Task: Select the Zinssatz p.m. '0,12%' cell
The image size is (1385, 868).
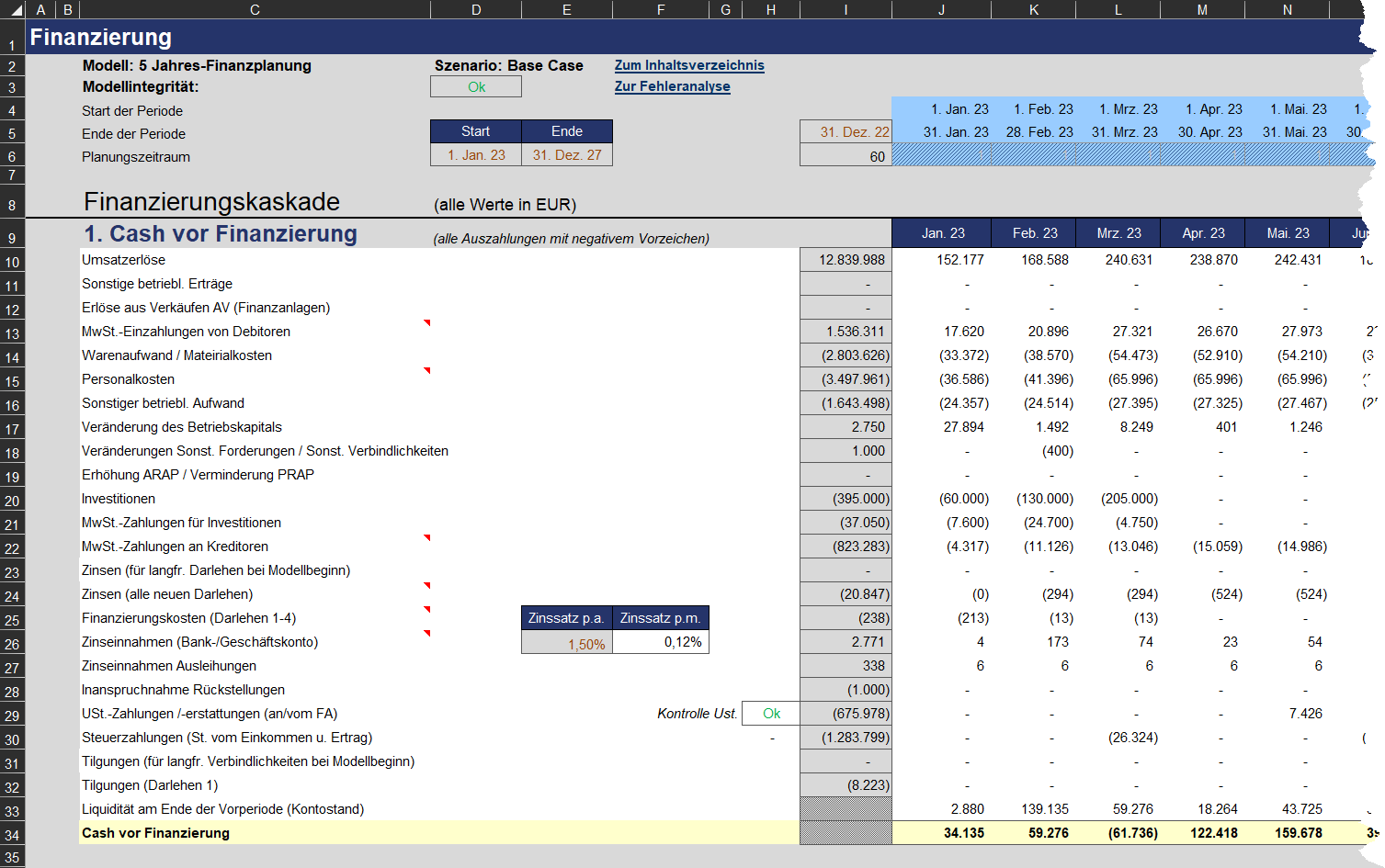Action: pyautogui.click(x=661, y=642)
